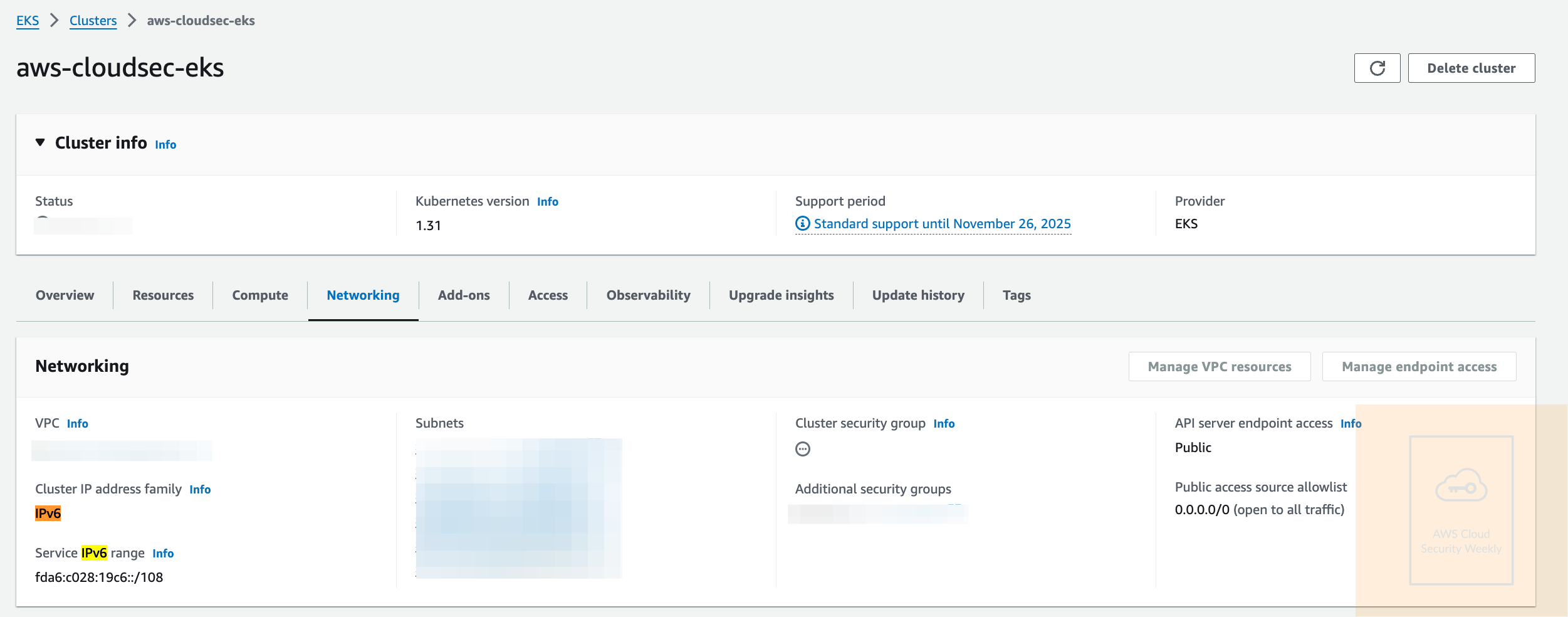Click Info link next to VPC
Image resolution: width=1568 pixels, height=617 pixels.
[x=77, y=424]
